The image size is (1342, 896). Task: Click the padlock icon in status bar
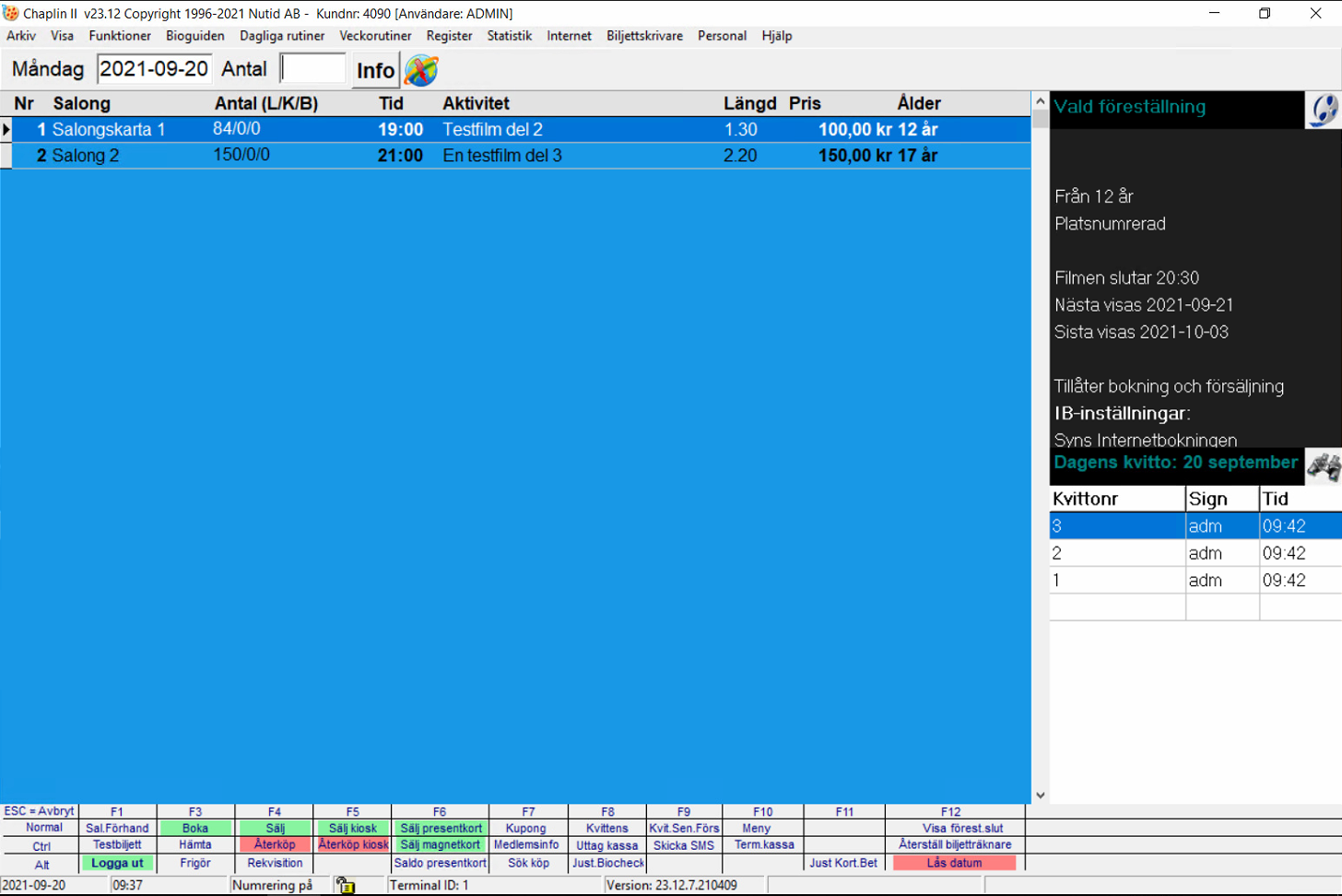[x=346, y=885]
